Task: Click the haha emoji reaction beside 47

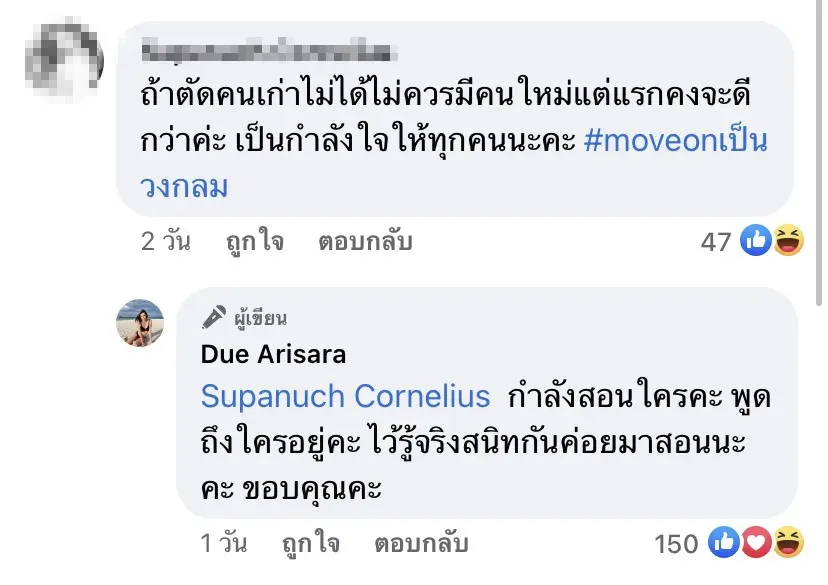Action: tap(788, 240)
